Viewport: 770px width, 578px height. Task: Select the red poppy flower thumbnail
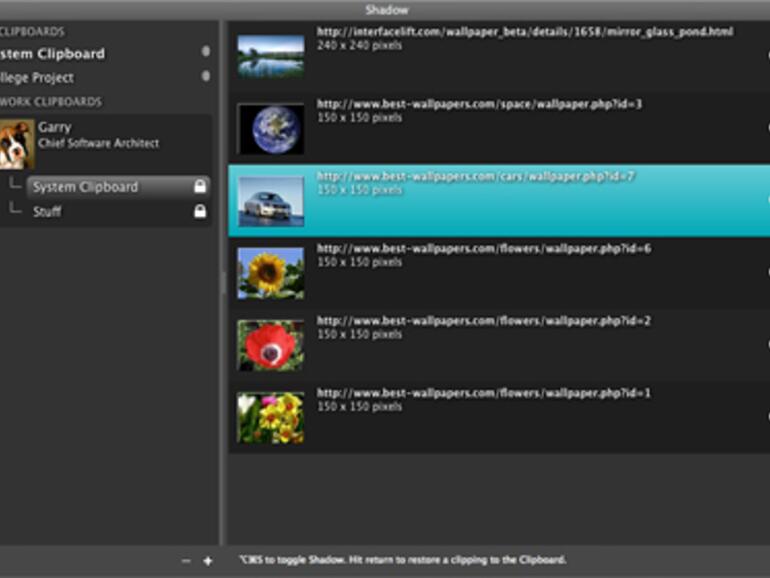271,346
